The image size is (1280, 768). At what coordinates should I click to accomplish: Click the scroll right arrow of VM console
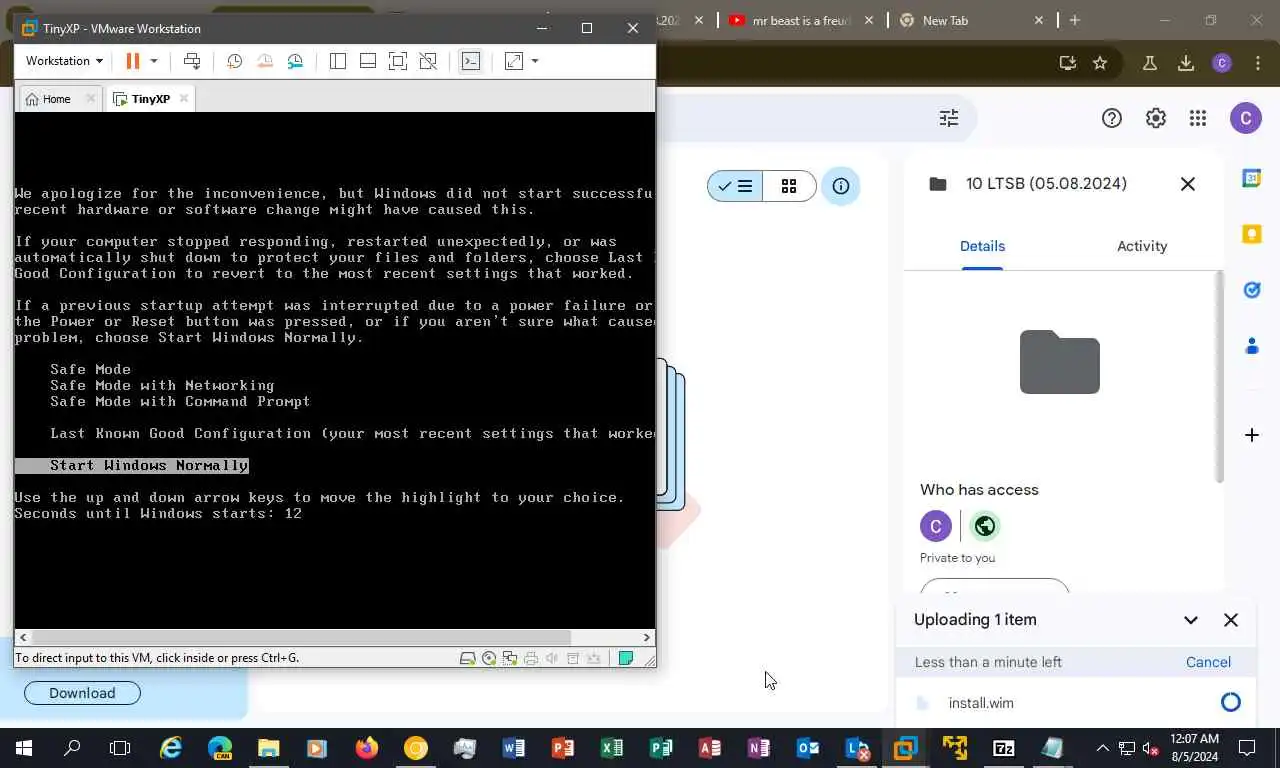click(647, 637)
